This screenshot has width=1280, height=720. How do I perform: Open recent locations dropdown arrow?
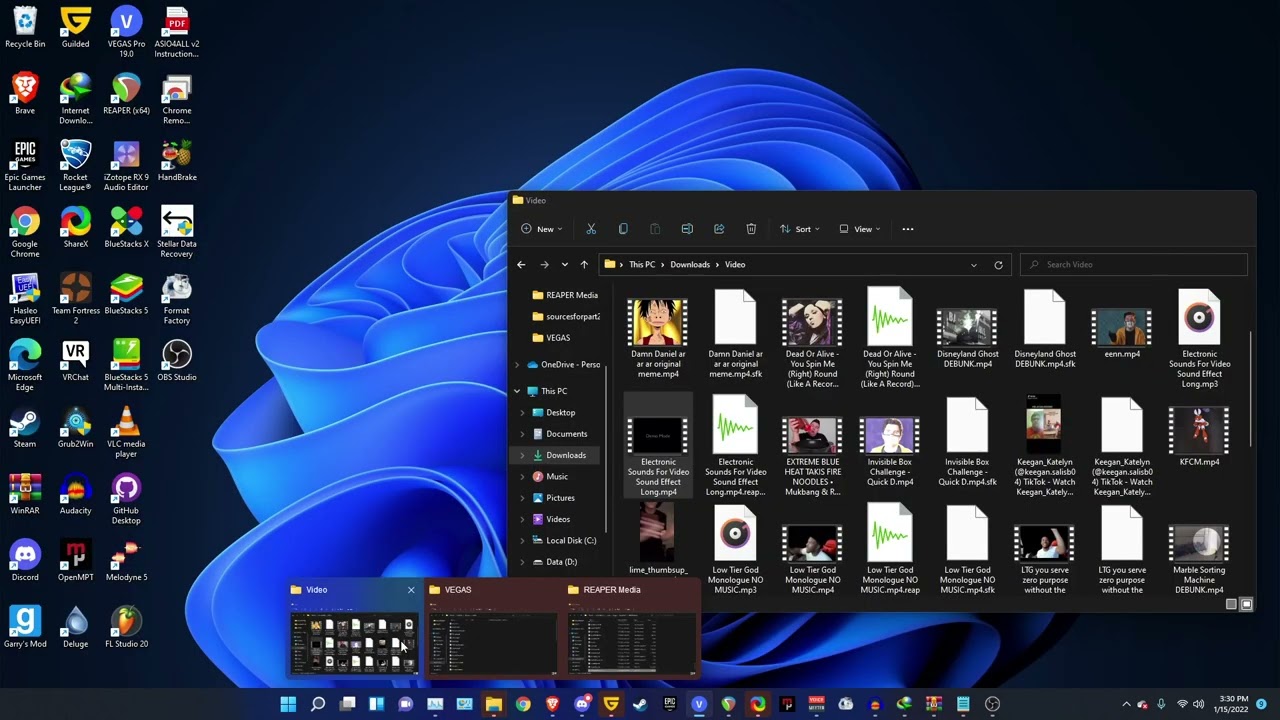(565, 265)
